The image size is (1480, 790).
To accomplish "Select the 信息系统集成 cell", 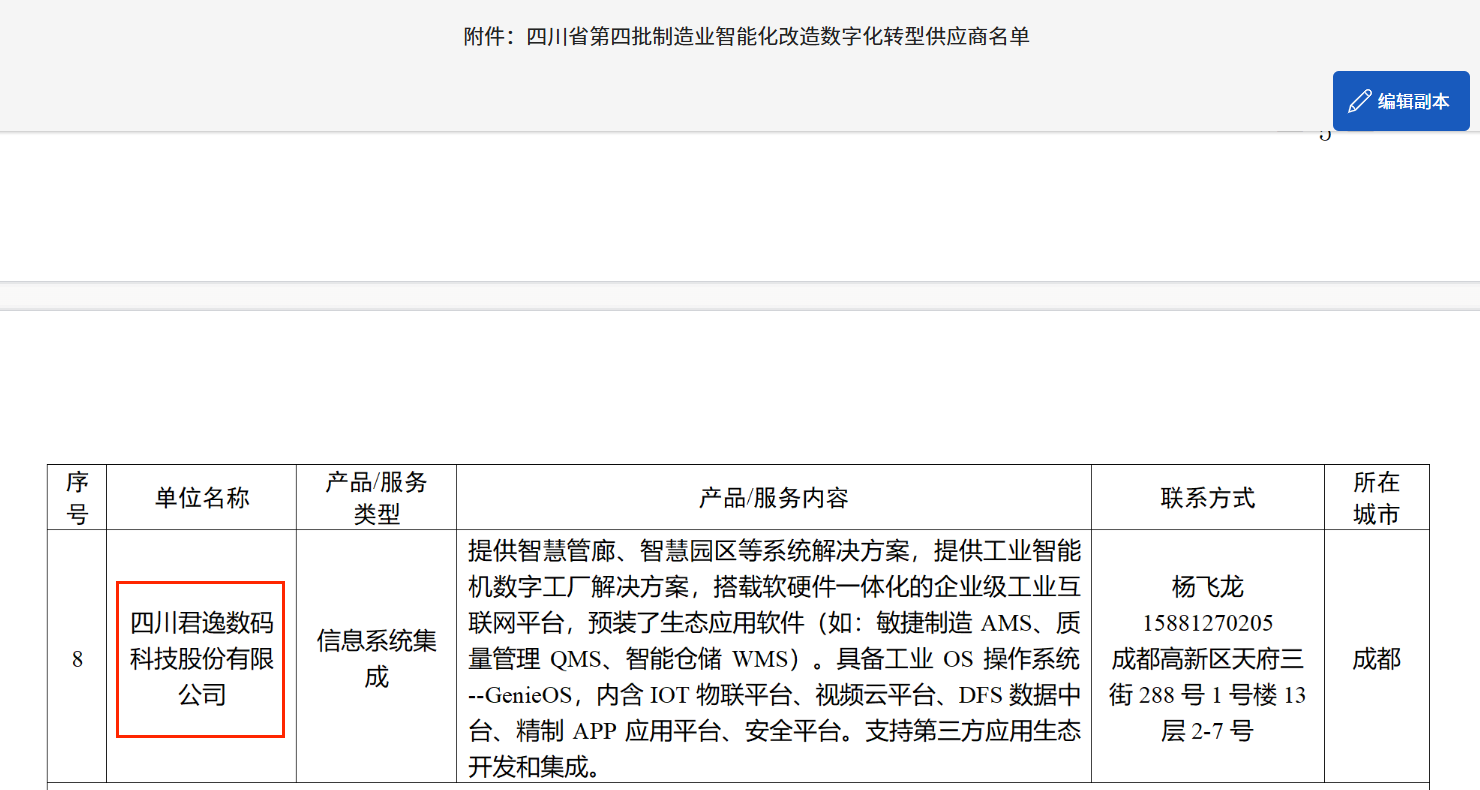I will (376, 659).
